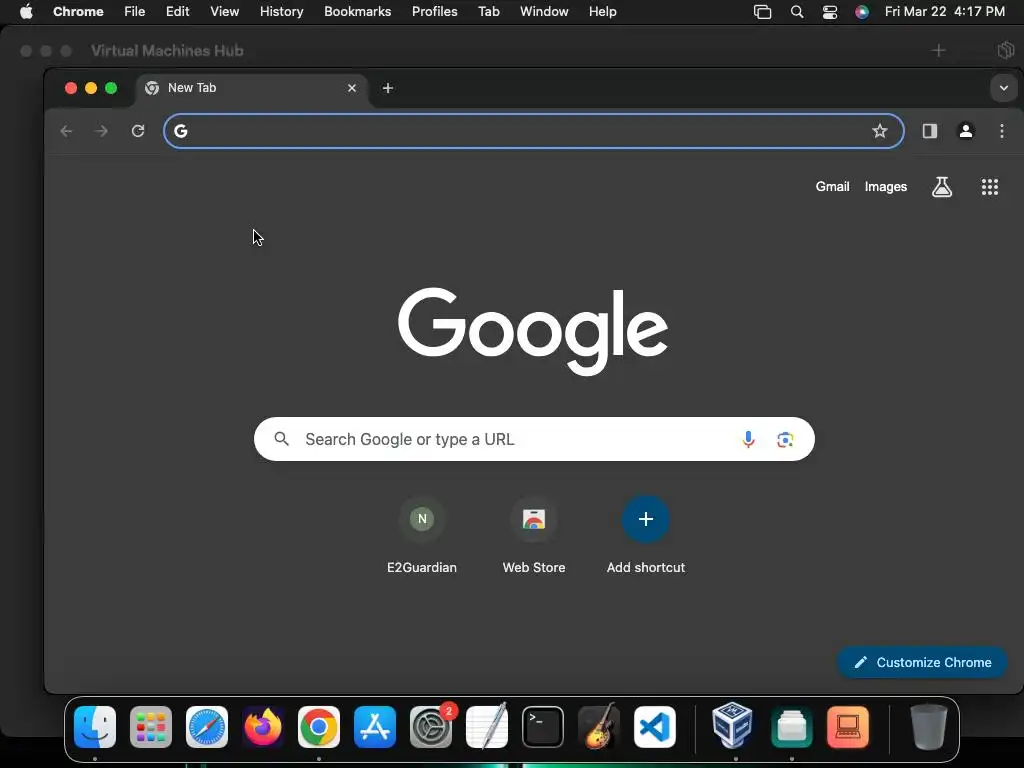Open Launchpad from the Dock
The image size is (1024, 768).
[x=151, y=727]
